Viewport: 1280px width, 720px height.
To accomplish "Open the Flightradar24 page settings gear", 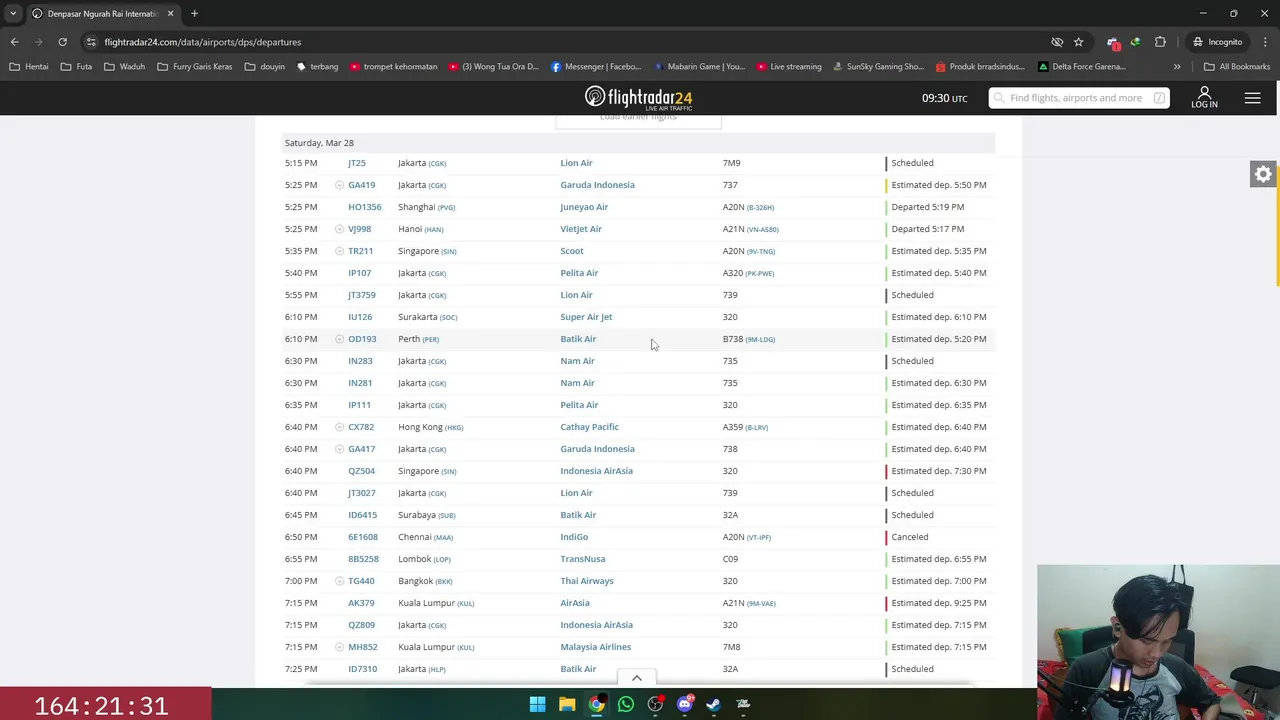I will (1263, 174).
